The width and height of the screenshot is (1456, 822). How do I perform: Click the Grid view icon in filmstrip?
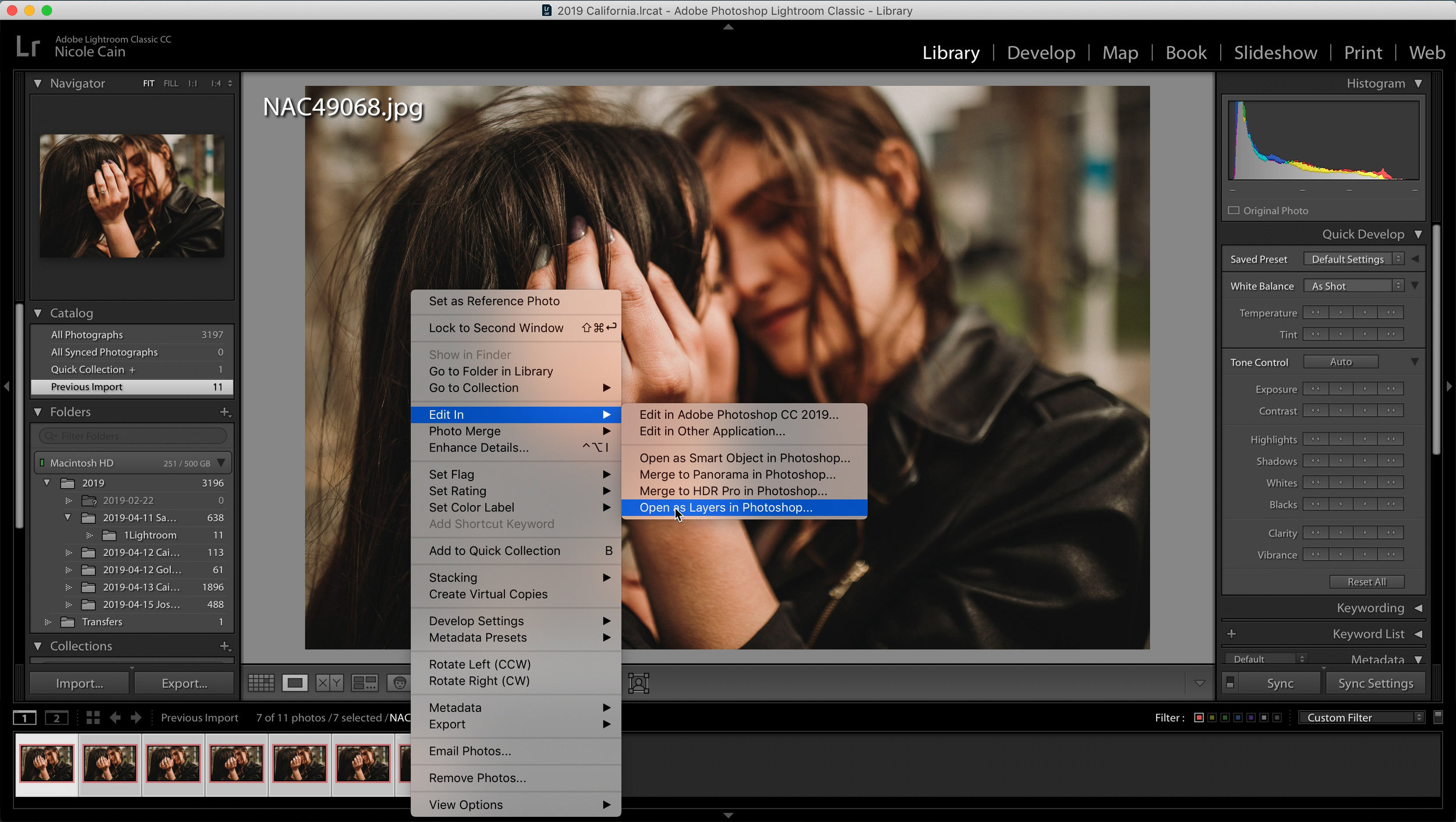pyautogui.click(x=260, y=683)
